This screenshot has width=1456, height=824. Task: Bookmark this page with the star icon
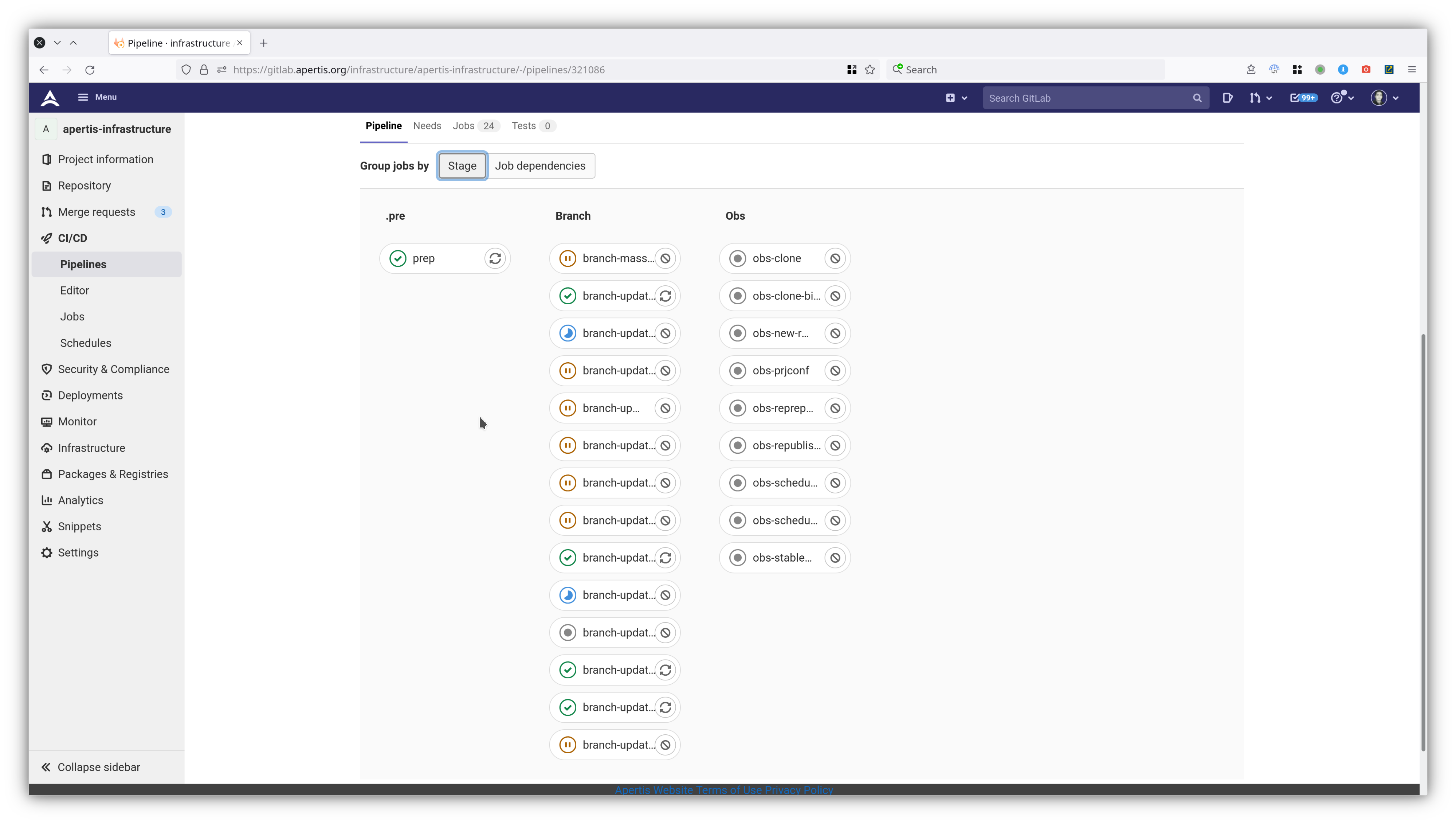pyautogui.click(x=870, y=70)
